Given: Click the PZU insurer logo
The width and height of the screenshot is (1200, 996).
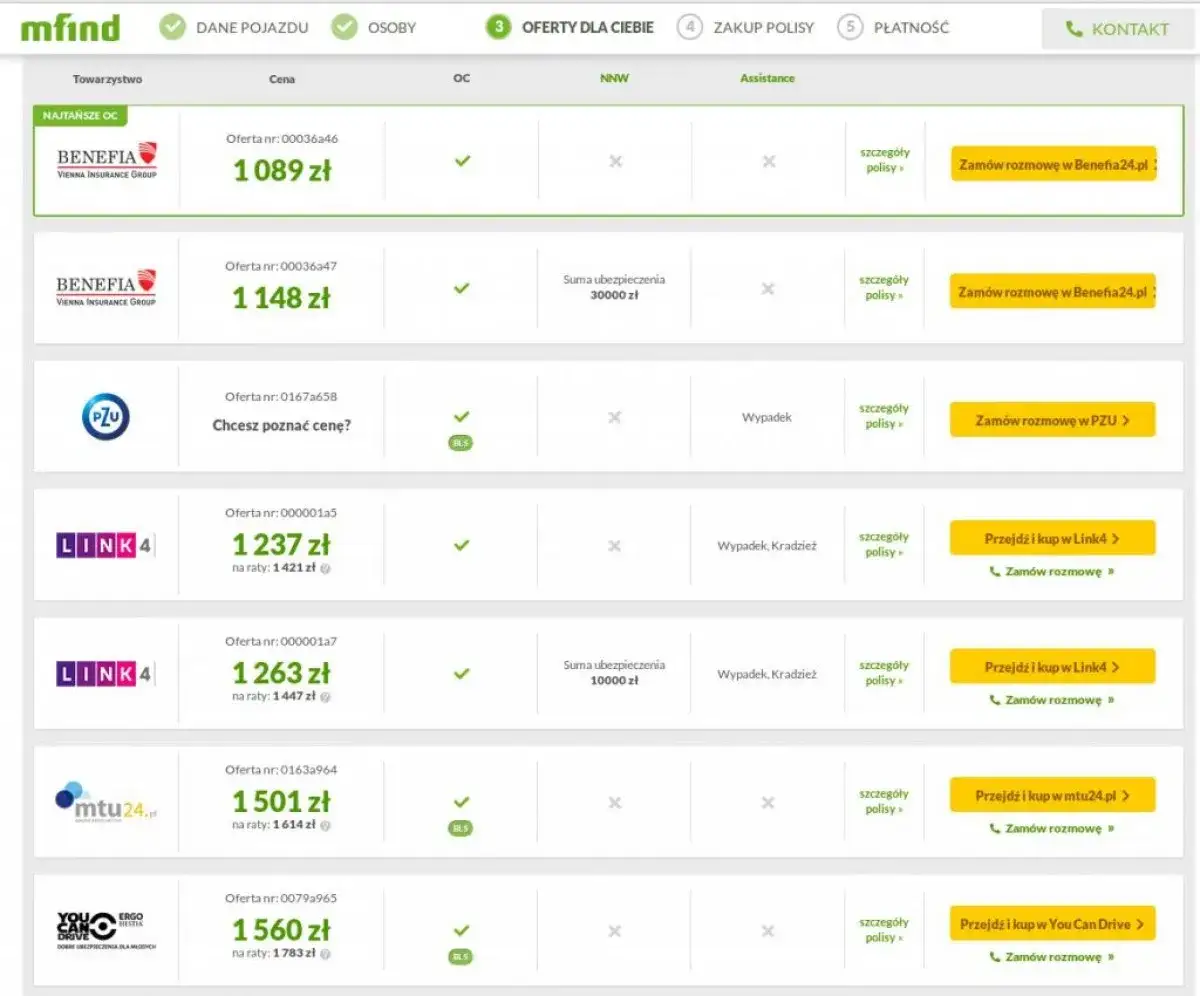Looking at the screenshot, I should (x=106, y=417).
